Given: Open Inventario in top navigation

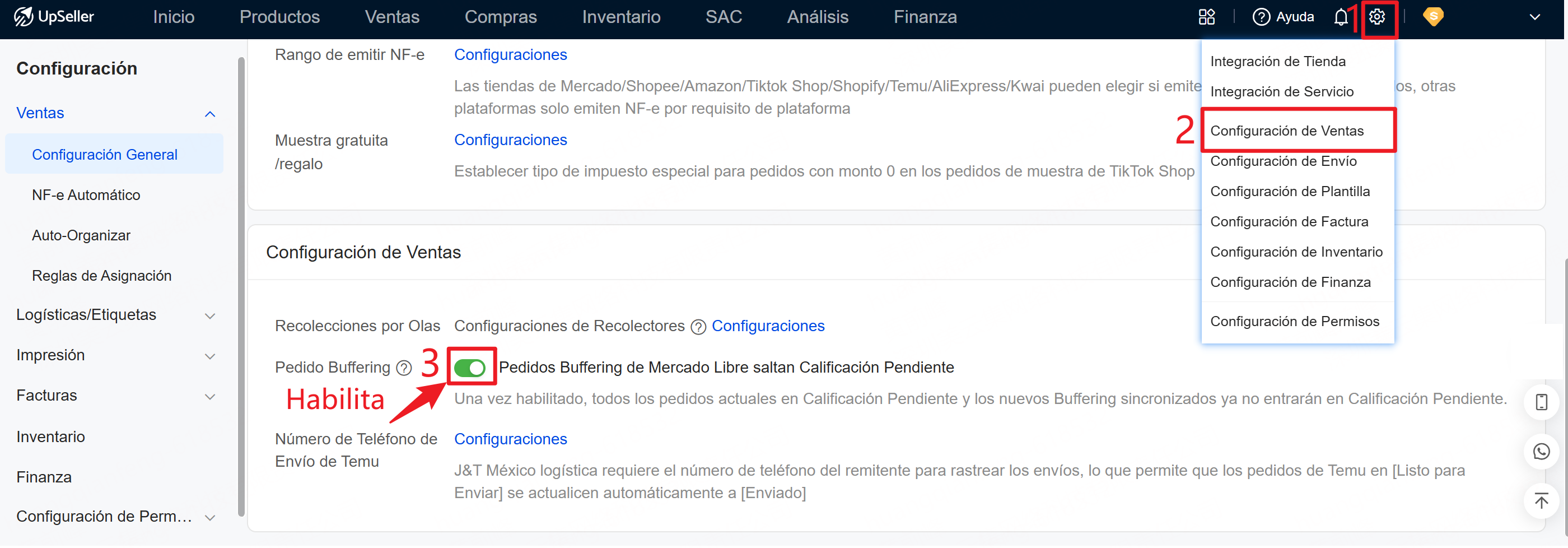Looking at the screenshot, I should click(x=621, y=16).
